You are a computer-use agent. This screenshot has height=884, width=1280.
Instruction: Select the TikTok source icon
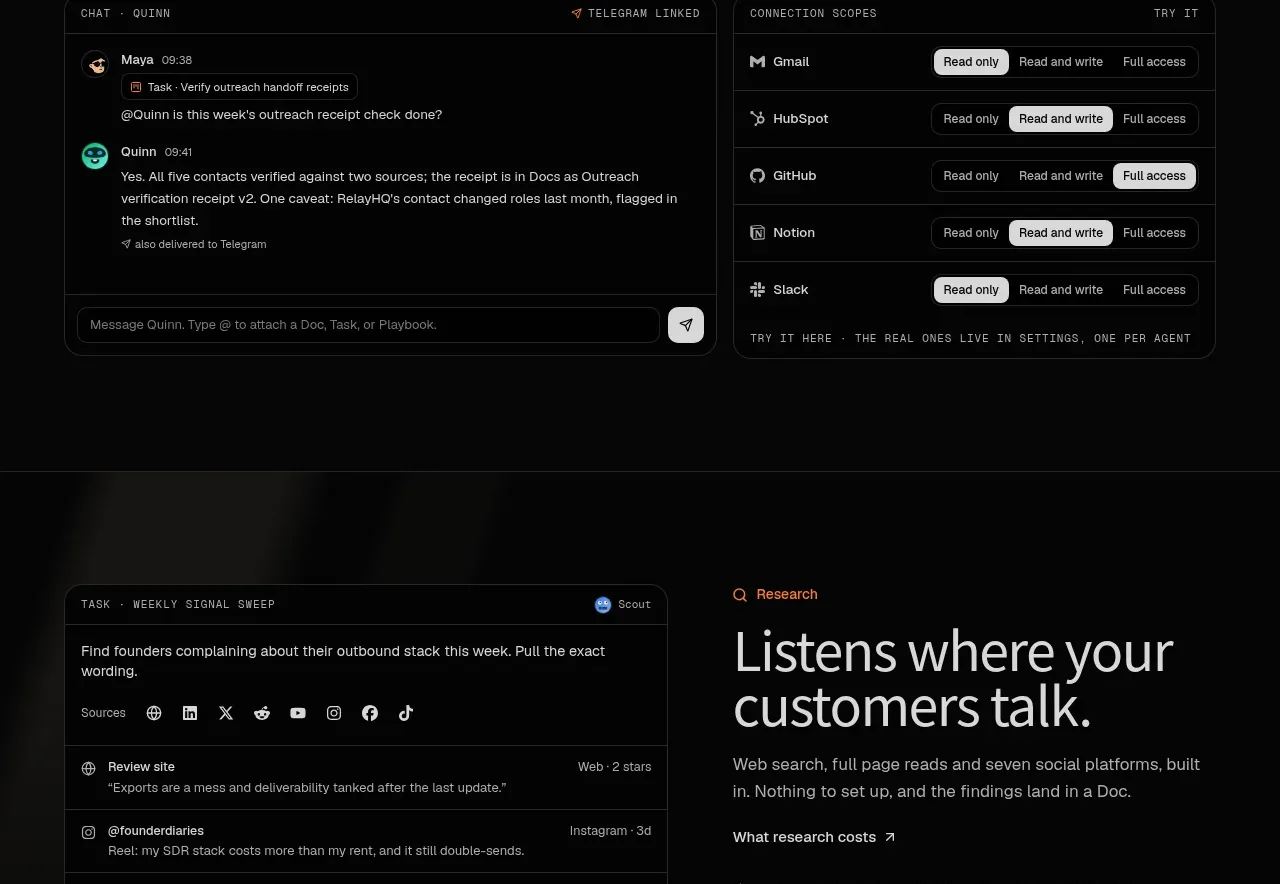point(406,713)
